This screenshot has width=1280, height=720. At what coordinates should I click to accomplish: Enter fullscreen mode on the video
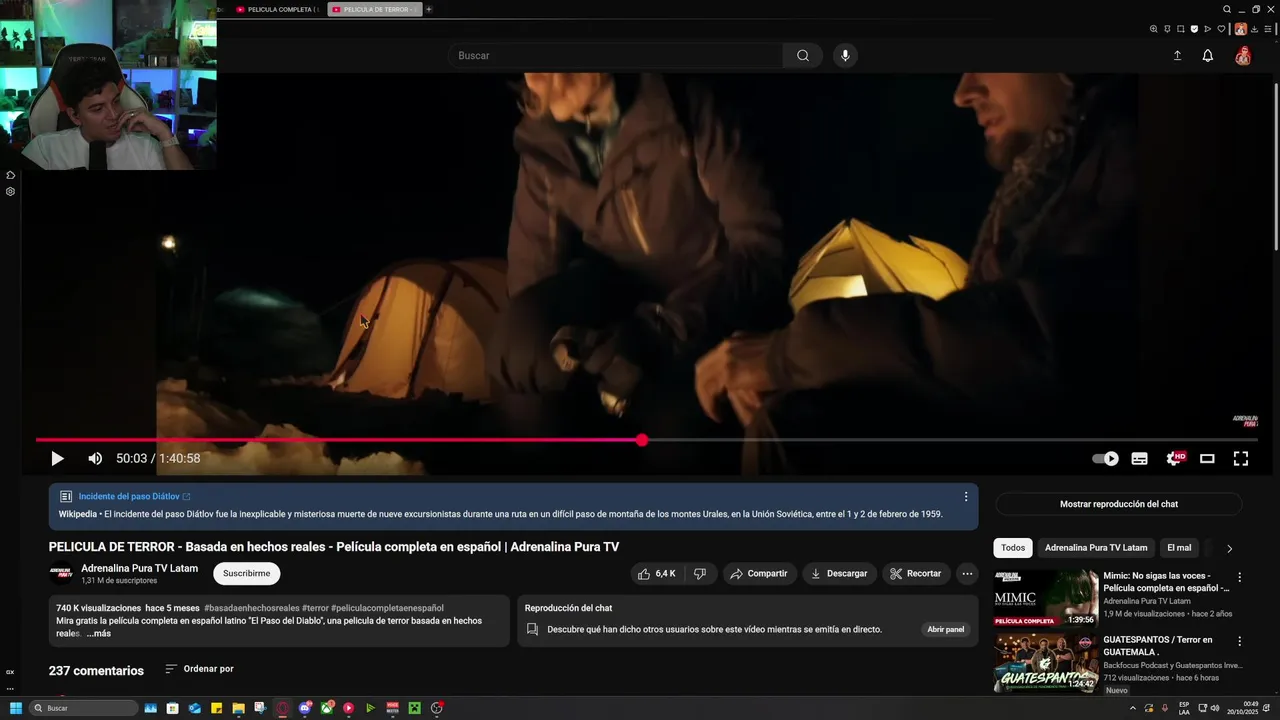point(1241,458)
